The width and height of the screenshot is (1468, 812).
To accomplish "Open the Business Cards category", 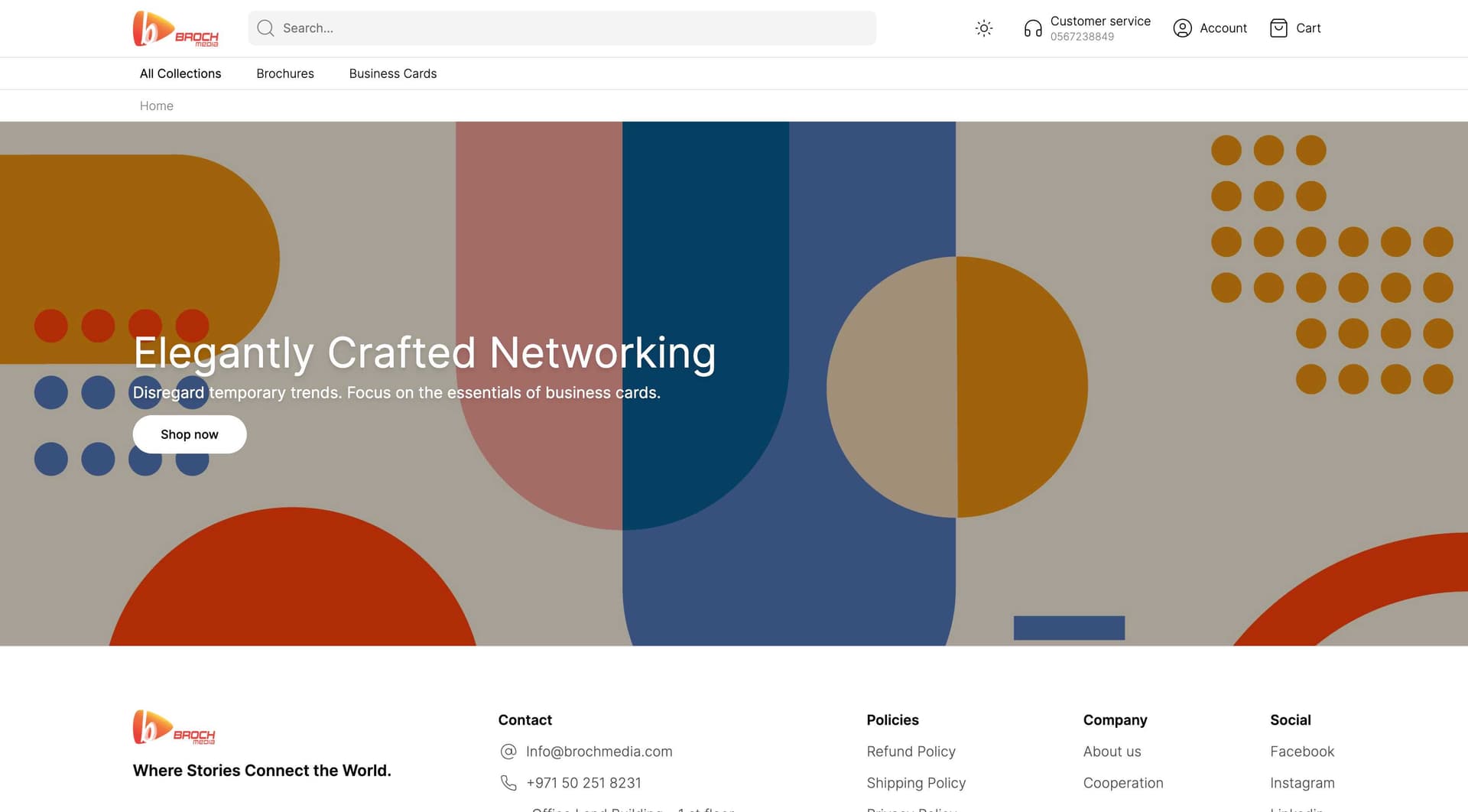I will [x=392, y=73].
